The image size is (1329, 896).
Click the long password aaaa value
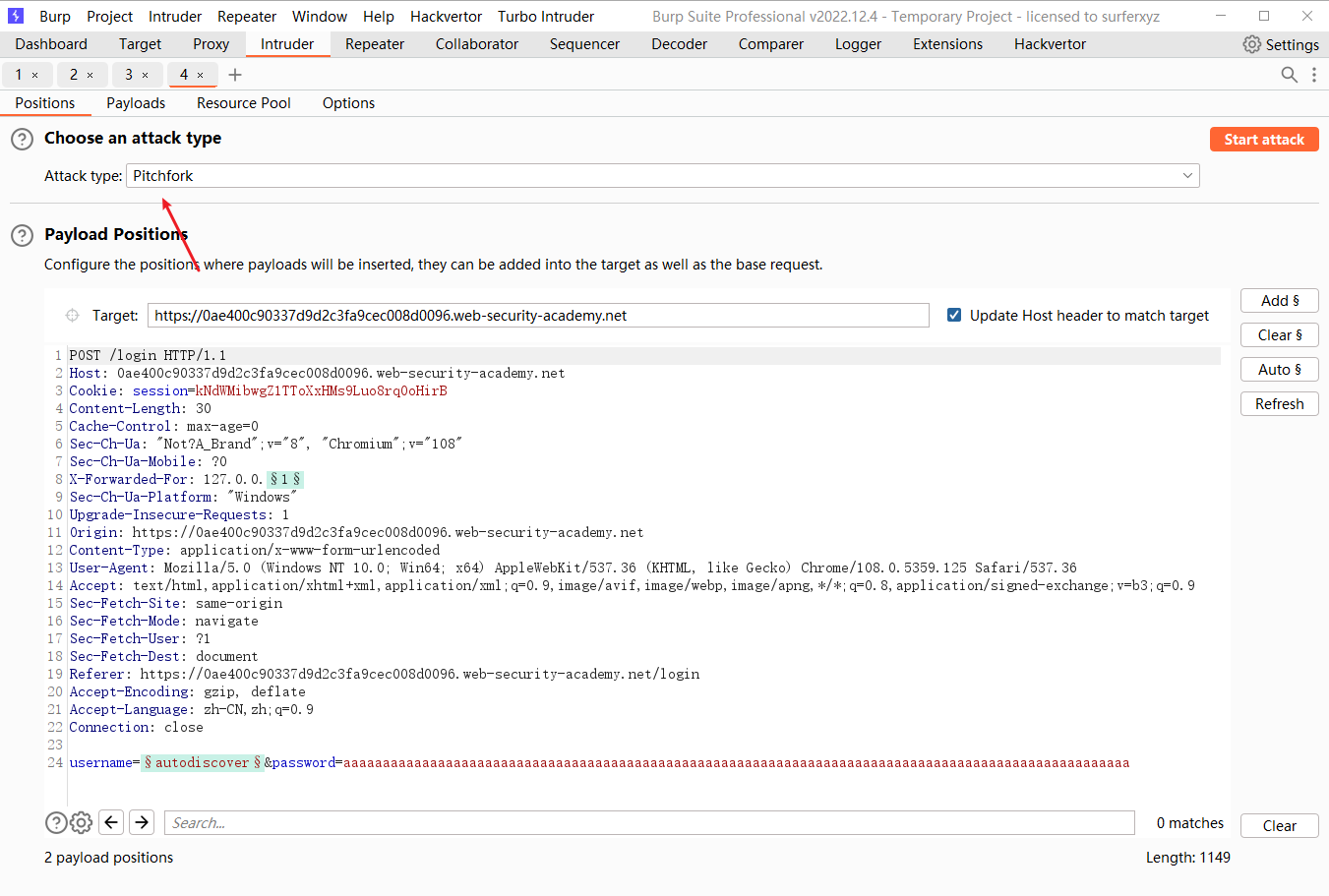pyautogui.click(x=736, y=763)
